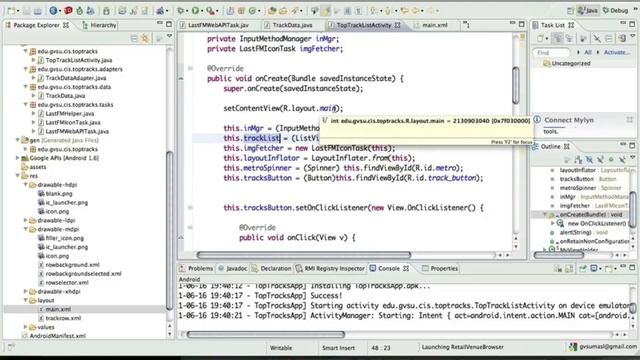Viewport: 640px width, 360px height.
Task: Click the Find field in Task List
Action: click(x=551, y=53)
